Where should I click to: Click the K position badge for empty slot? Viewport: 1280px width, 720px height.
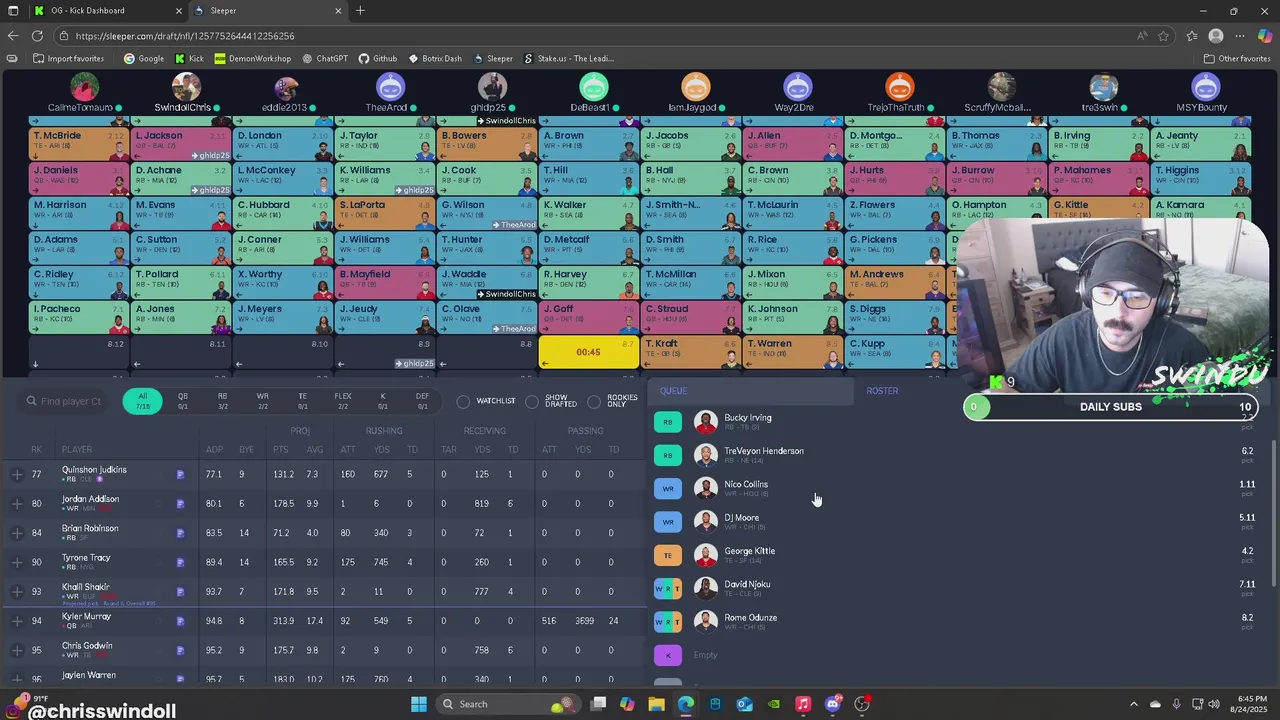click(668, 655)
